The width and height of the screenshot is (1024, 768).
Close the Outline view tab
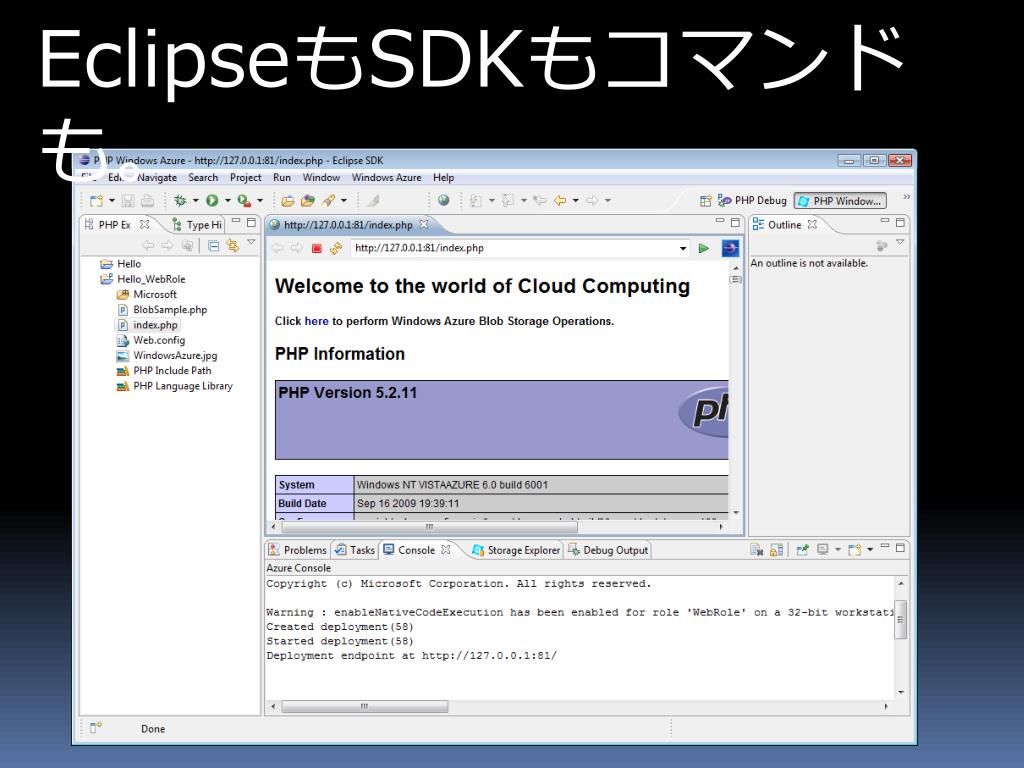pos(812,224)
